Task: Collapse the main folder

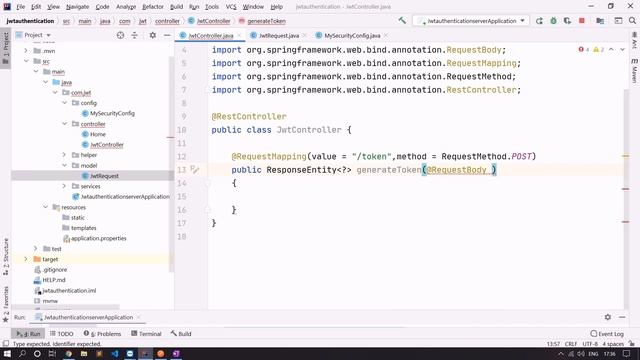Action: pos(36,71)
